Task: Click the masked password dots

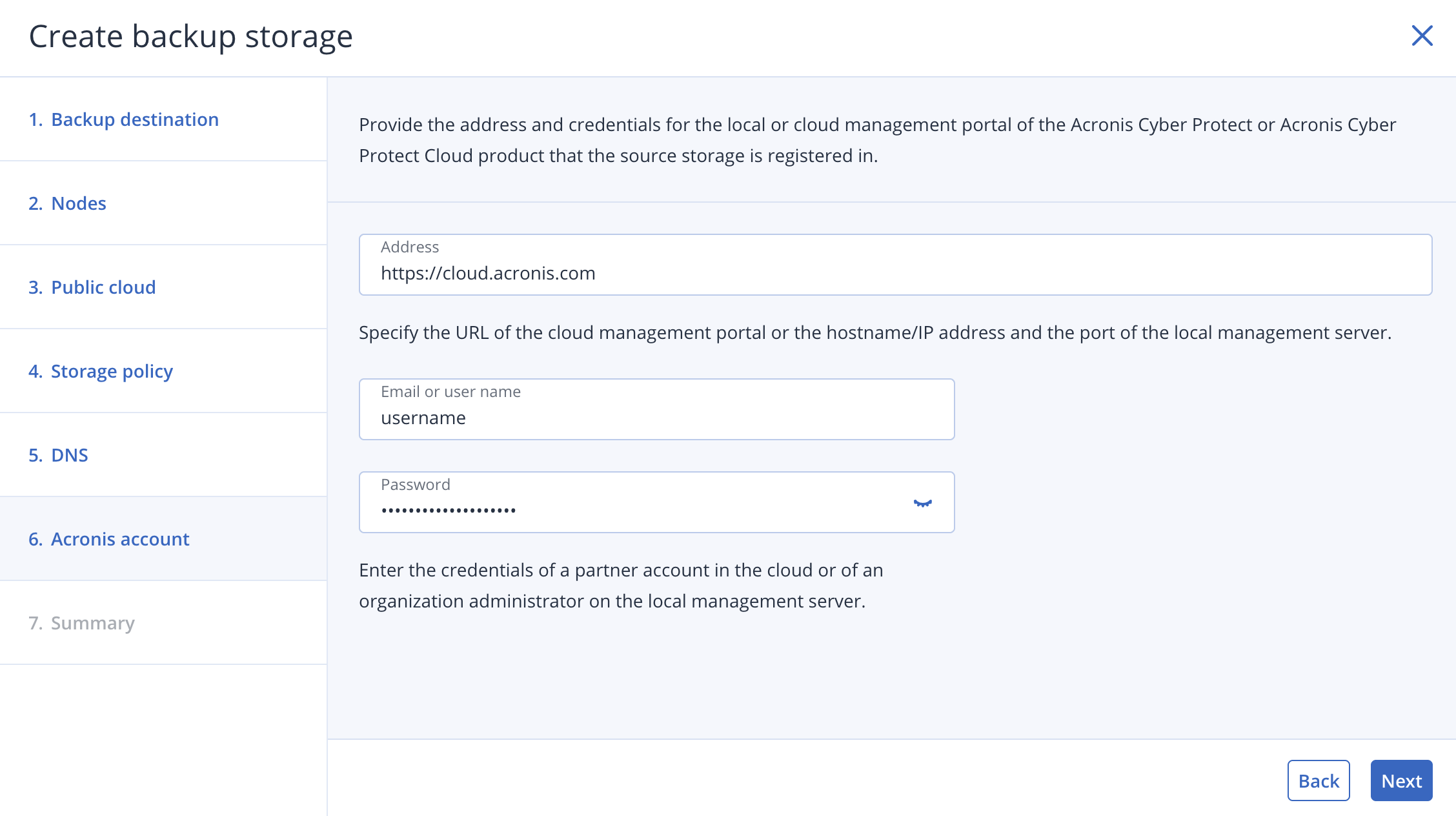Action: [449, 510]
